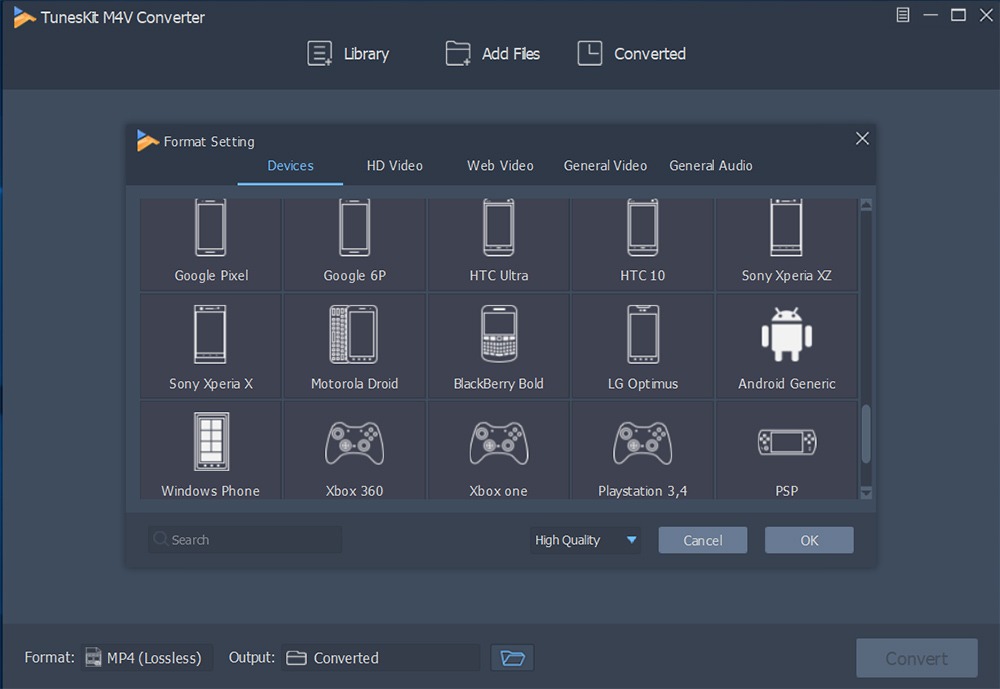Choose the LG Optimus device preset

click(642, 346)
